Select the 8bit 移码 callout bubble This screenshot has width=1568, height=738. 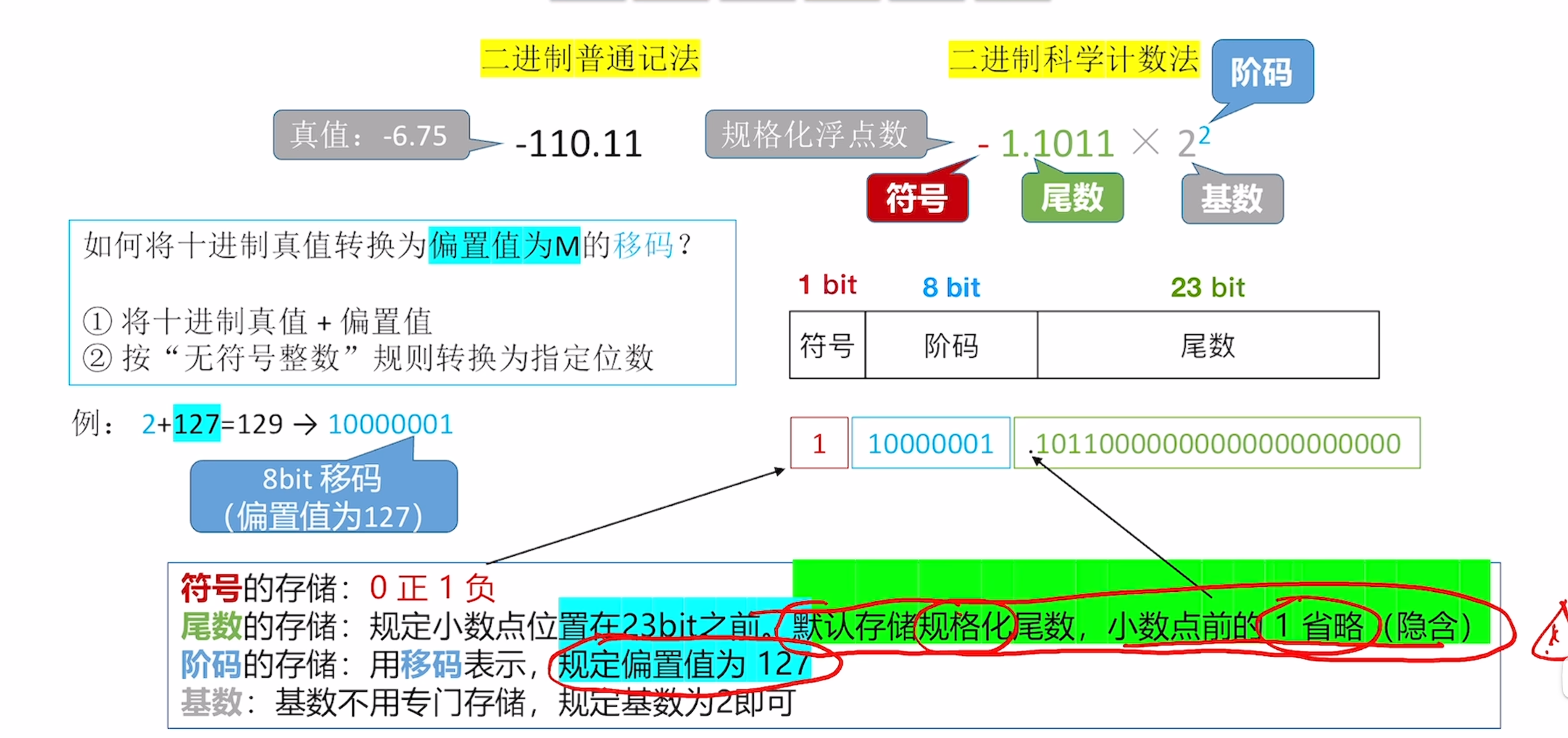pos(322,498)
